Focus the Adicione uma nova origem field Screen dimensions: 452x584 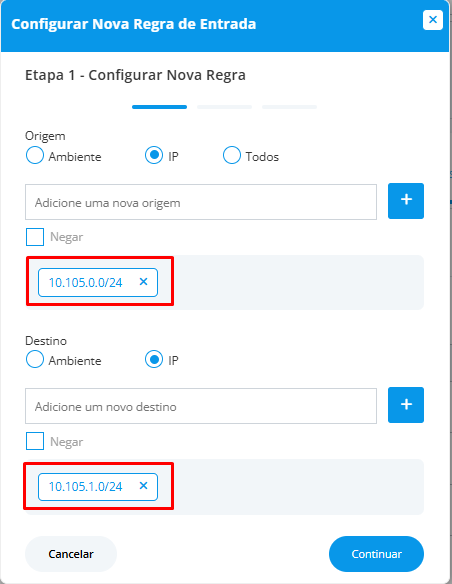(x=201, y=202)
